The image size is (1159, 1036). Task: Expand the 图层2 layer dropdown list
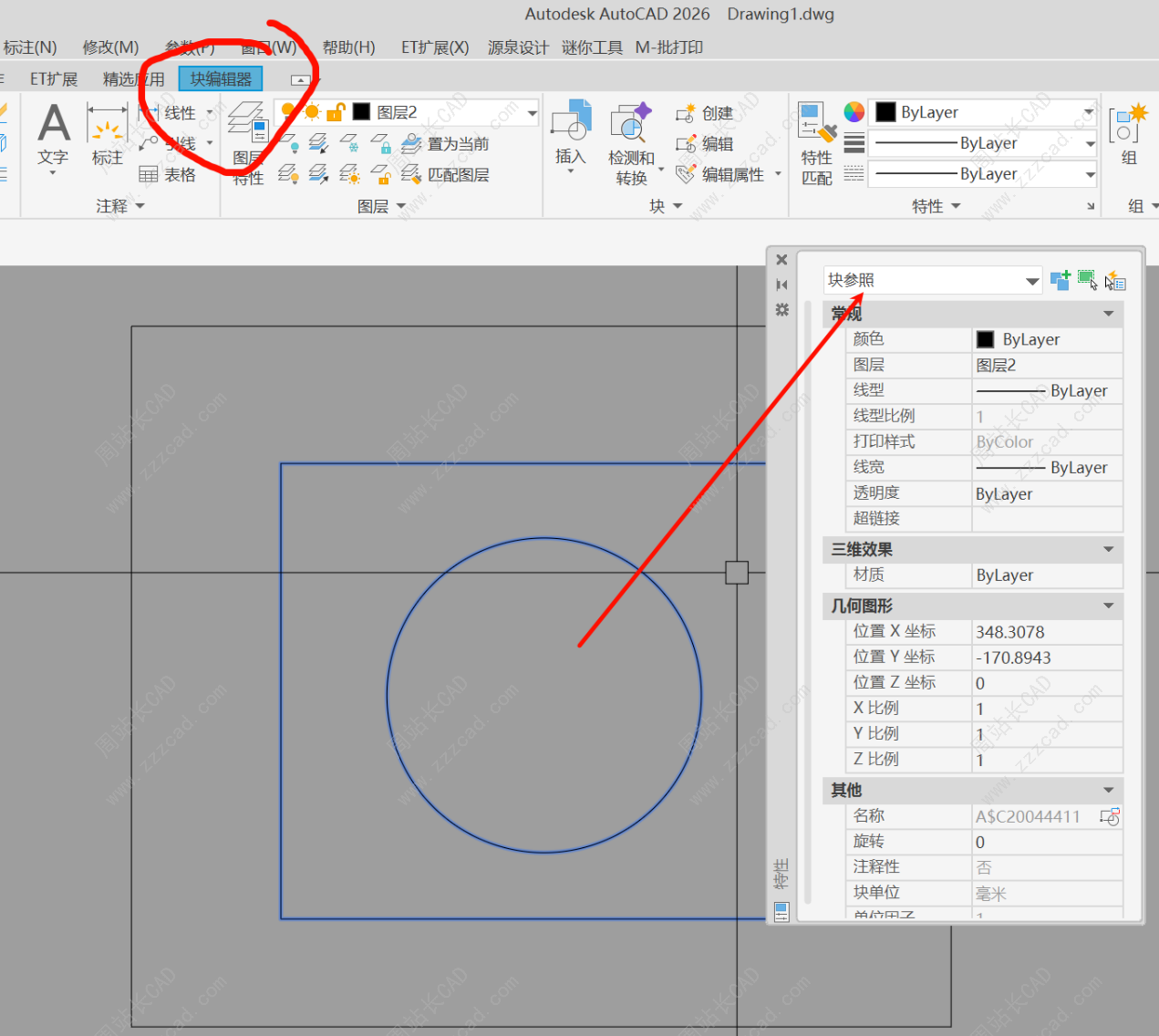pos(532,112)
